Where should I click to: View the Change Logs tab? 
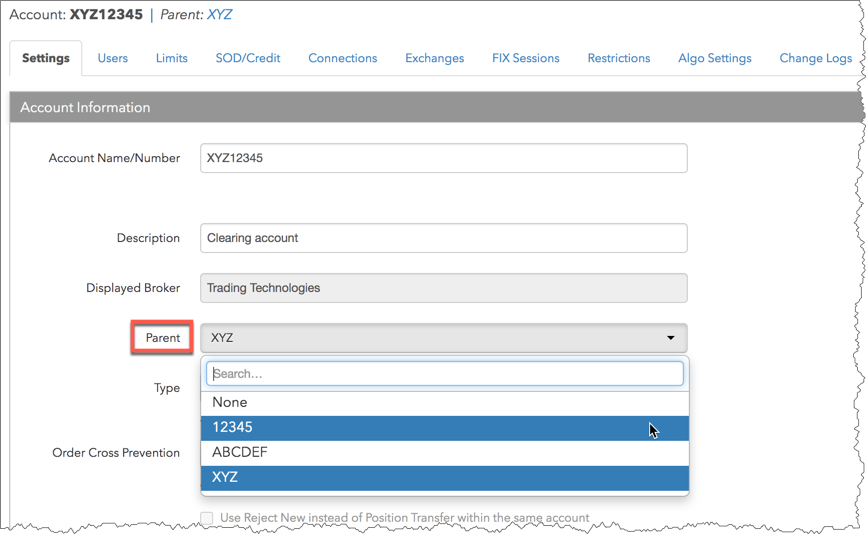click(x=815, y=58)
